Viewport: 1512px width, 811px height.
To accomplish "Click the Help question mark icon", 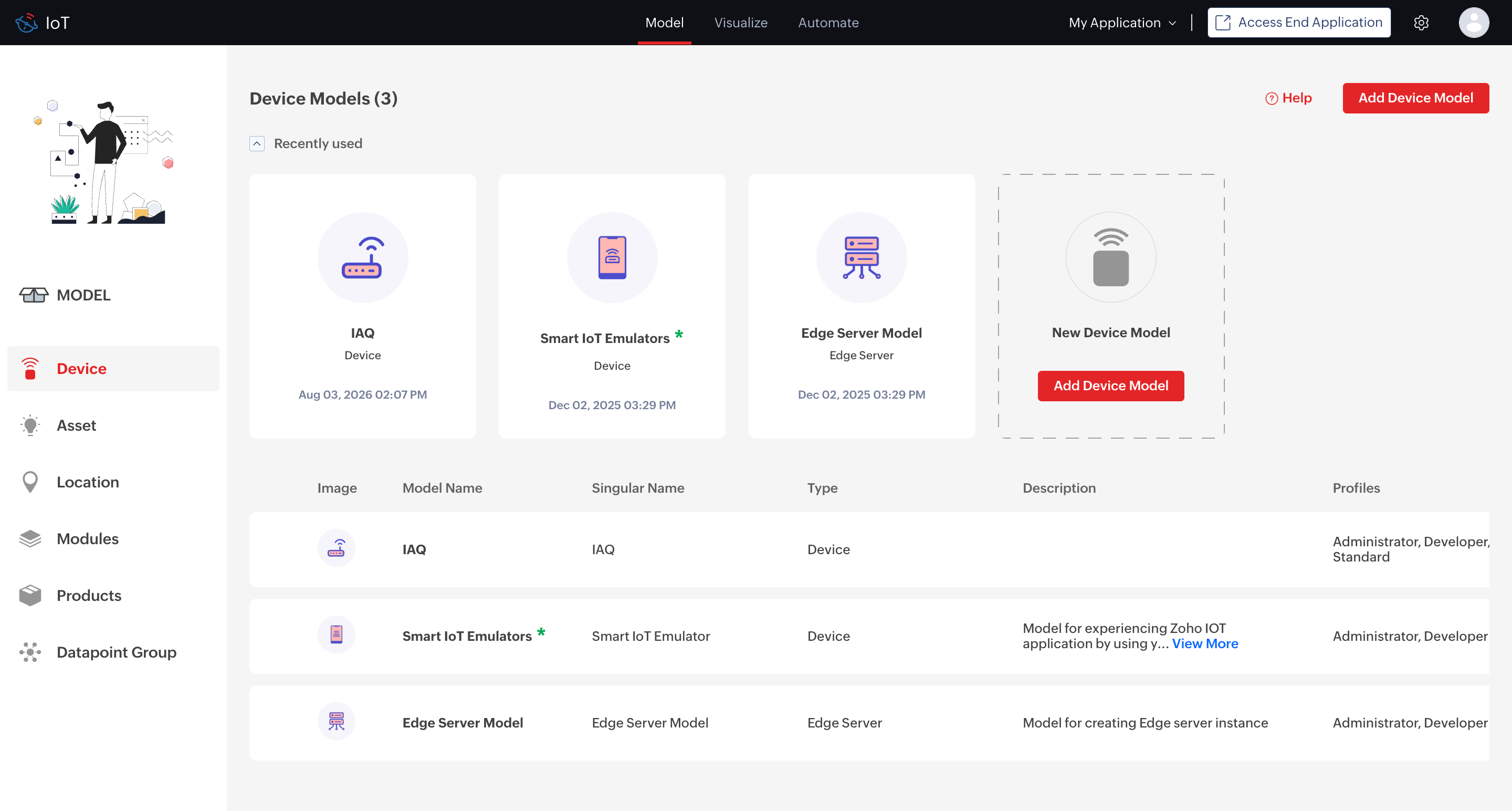I will tap(1272, 99).
